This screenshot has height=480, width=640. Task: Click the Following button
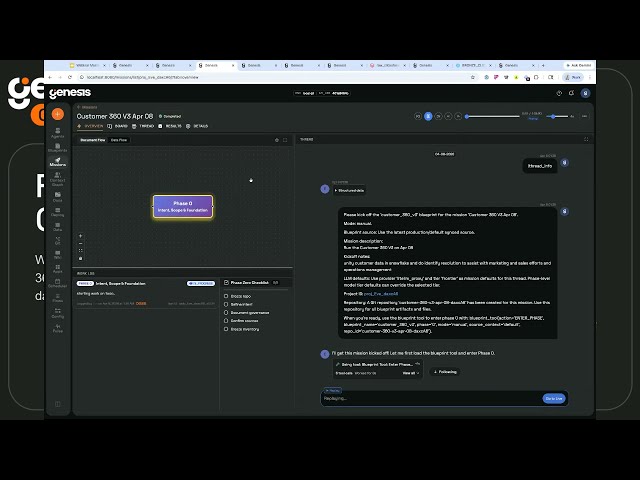[x=445, y=372]
